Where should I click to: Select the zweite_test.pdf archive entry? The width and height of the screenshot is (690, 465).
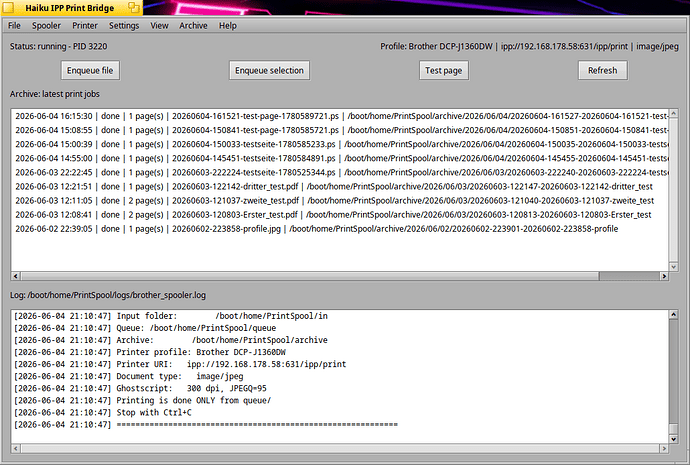pyautogui.click(x=340, y=201)
